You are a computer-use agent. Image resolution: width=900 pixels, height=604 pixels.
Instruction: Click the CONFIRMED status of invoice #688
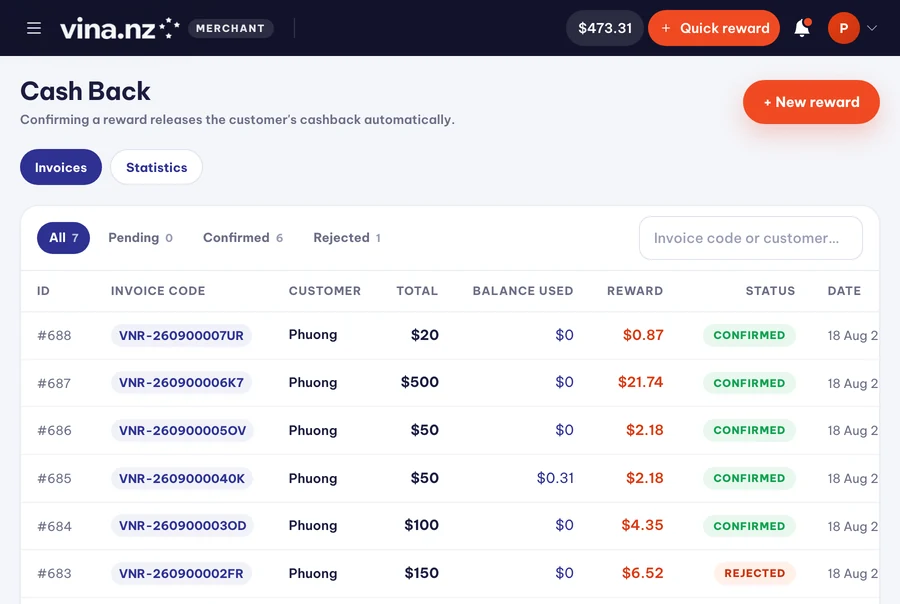749,335
